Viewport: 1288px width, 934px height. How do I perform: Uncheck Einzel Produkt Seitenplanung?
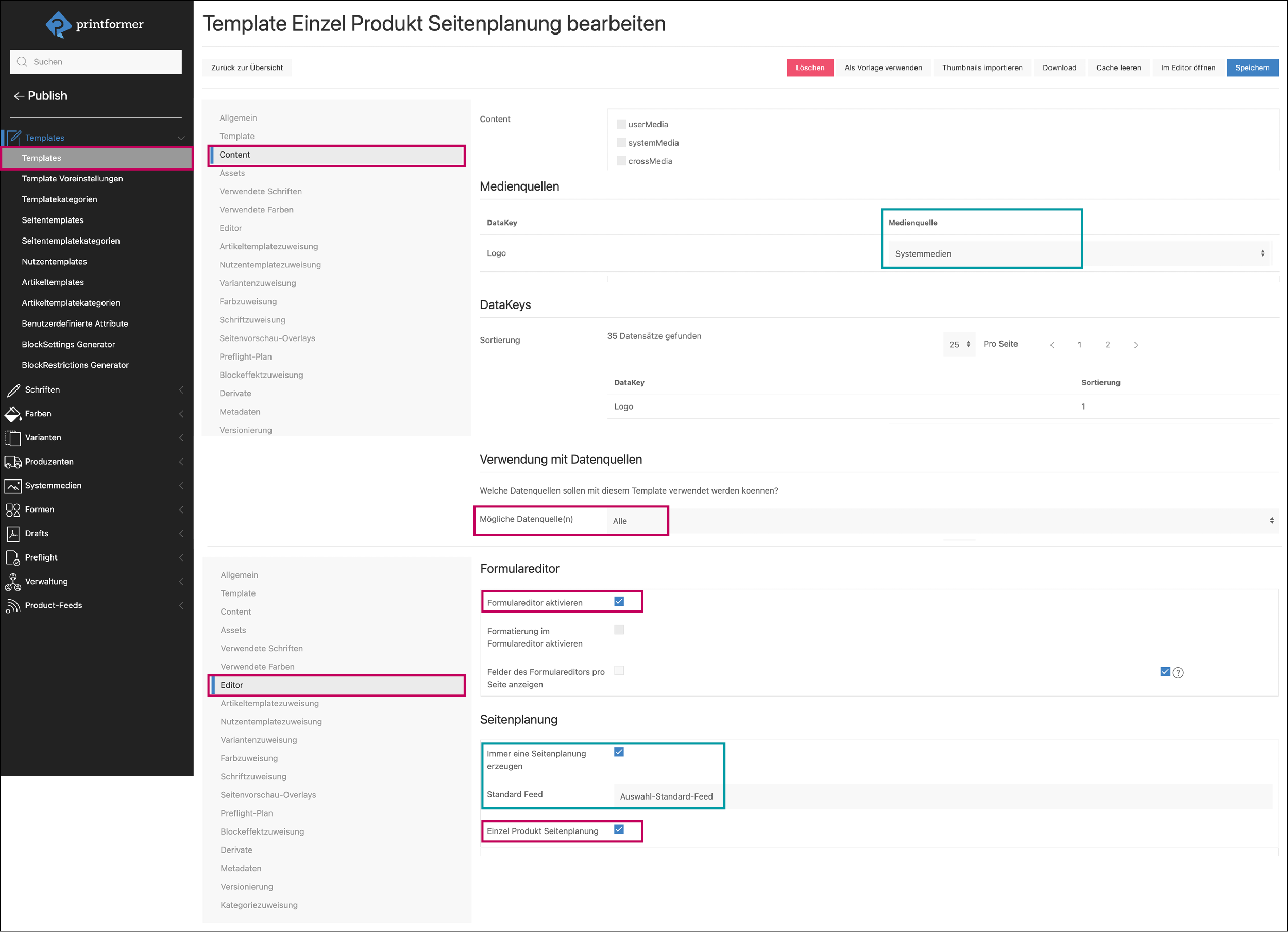pyautogui.click(x=619, y=830)
